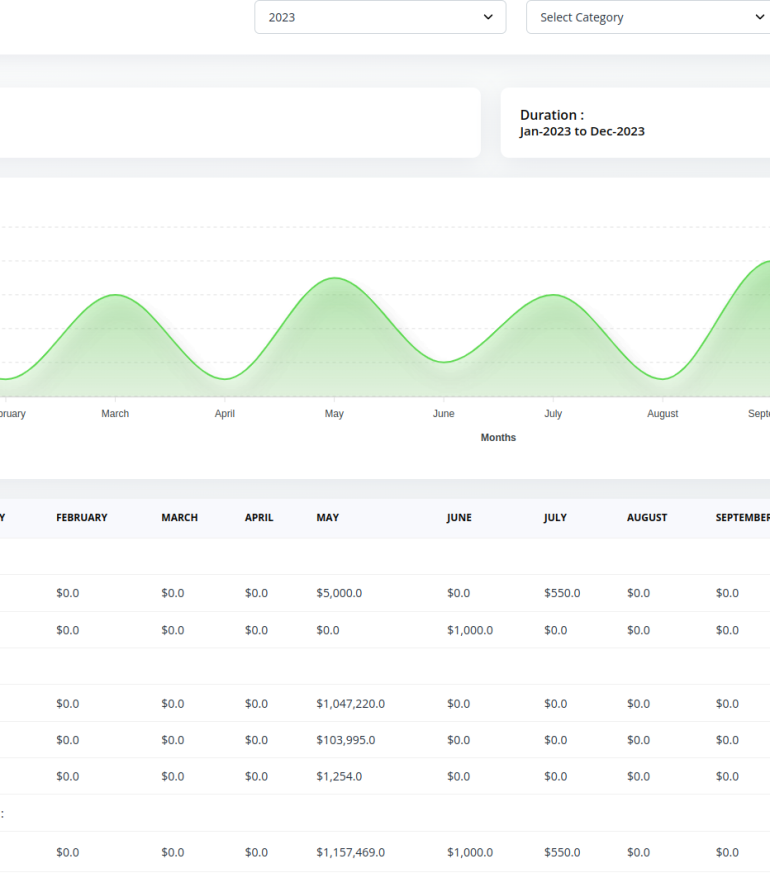Click the JULY table column header

tap(555, 518)
